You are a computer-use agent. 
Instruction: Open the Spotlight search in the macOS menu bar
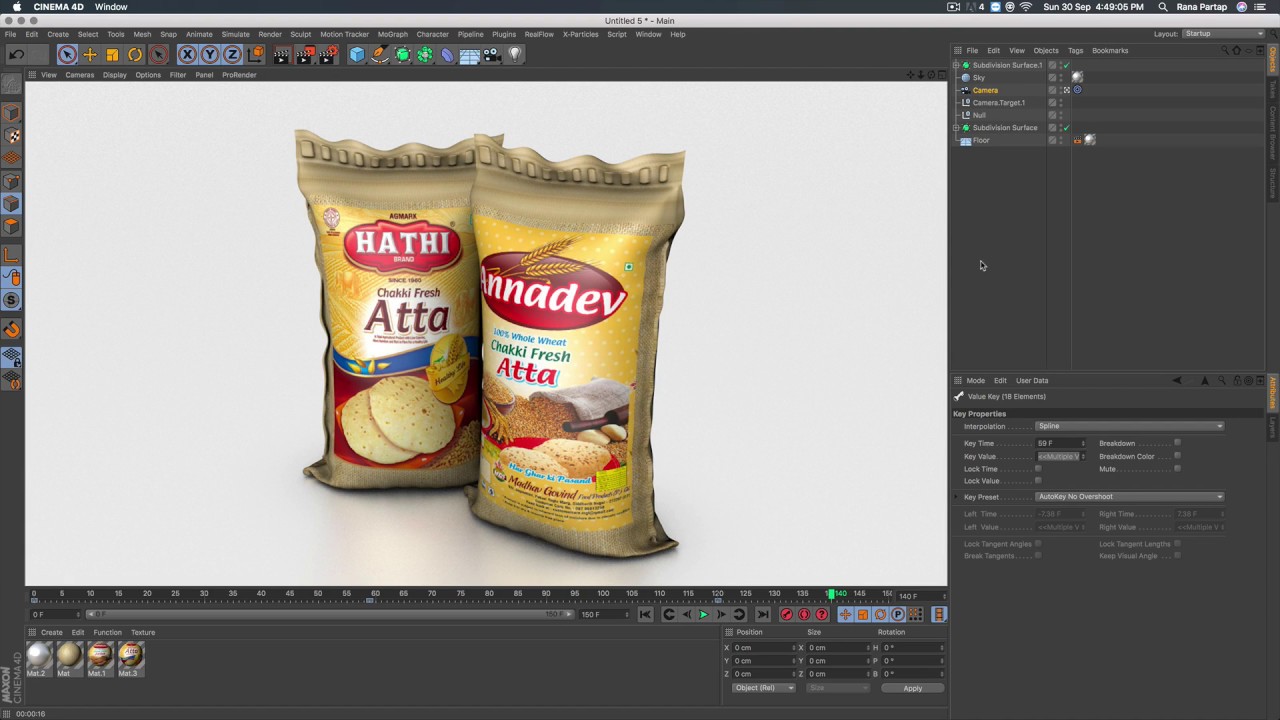point(1162,7)
